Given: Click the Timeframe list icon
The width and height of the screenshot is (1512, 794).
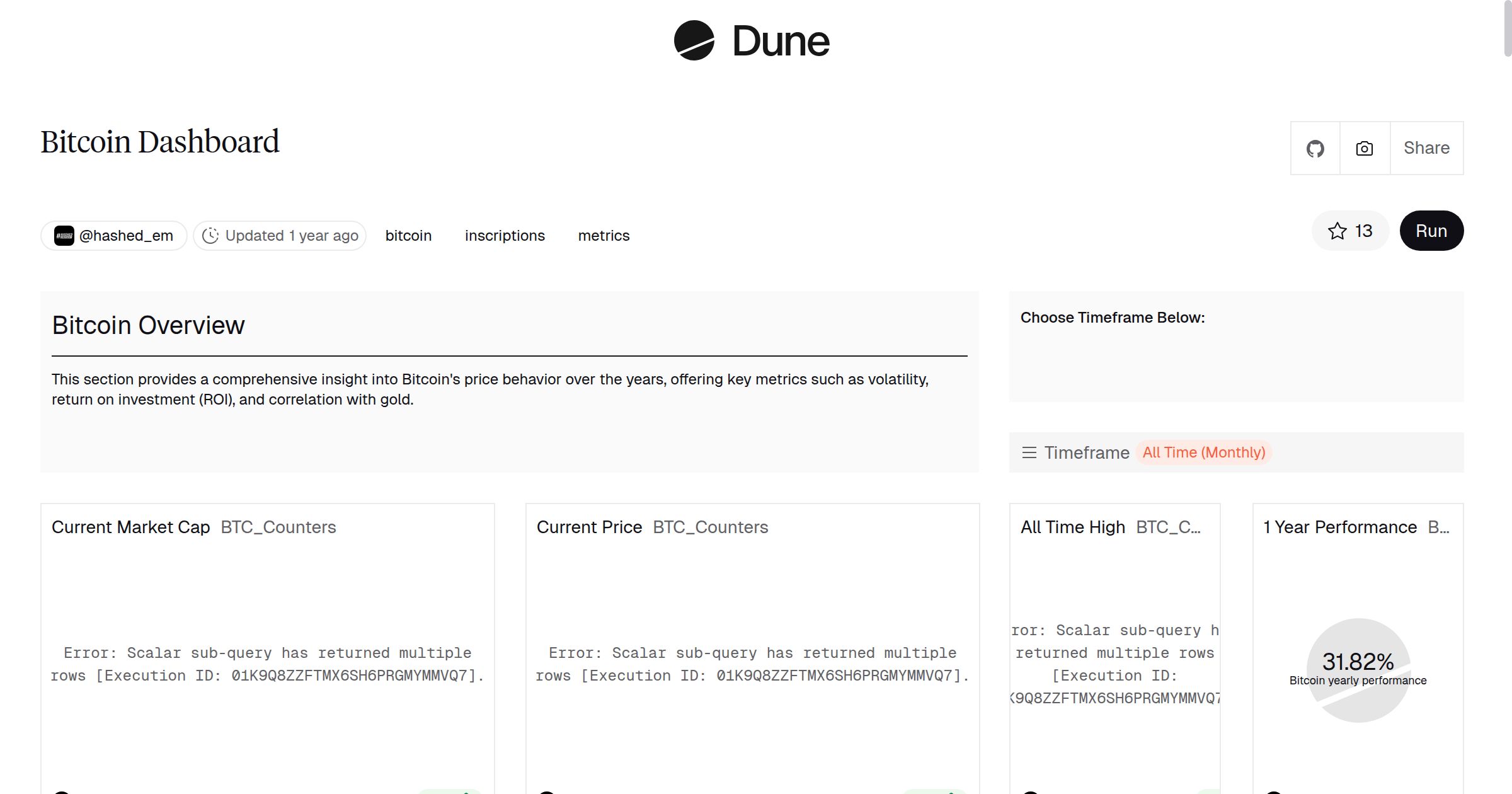Looking at the screenshot, I should 1029,452.
